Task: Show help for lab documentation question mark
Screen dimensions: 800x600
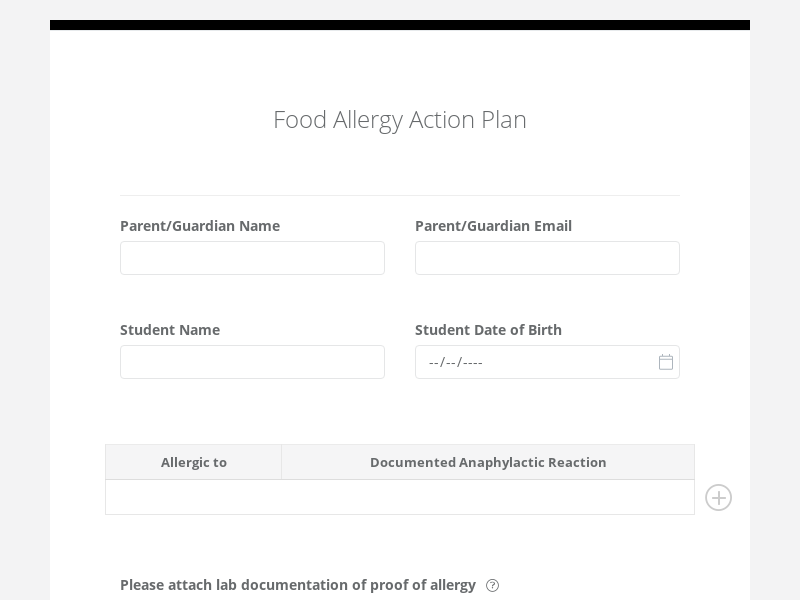Action: (492, 586)
